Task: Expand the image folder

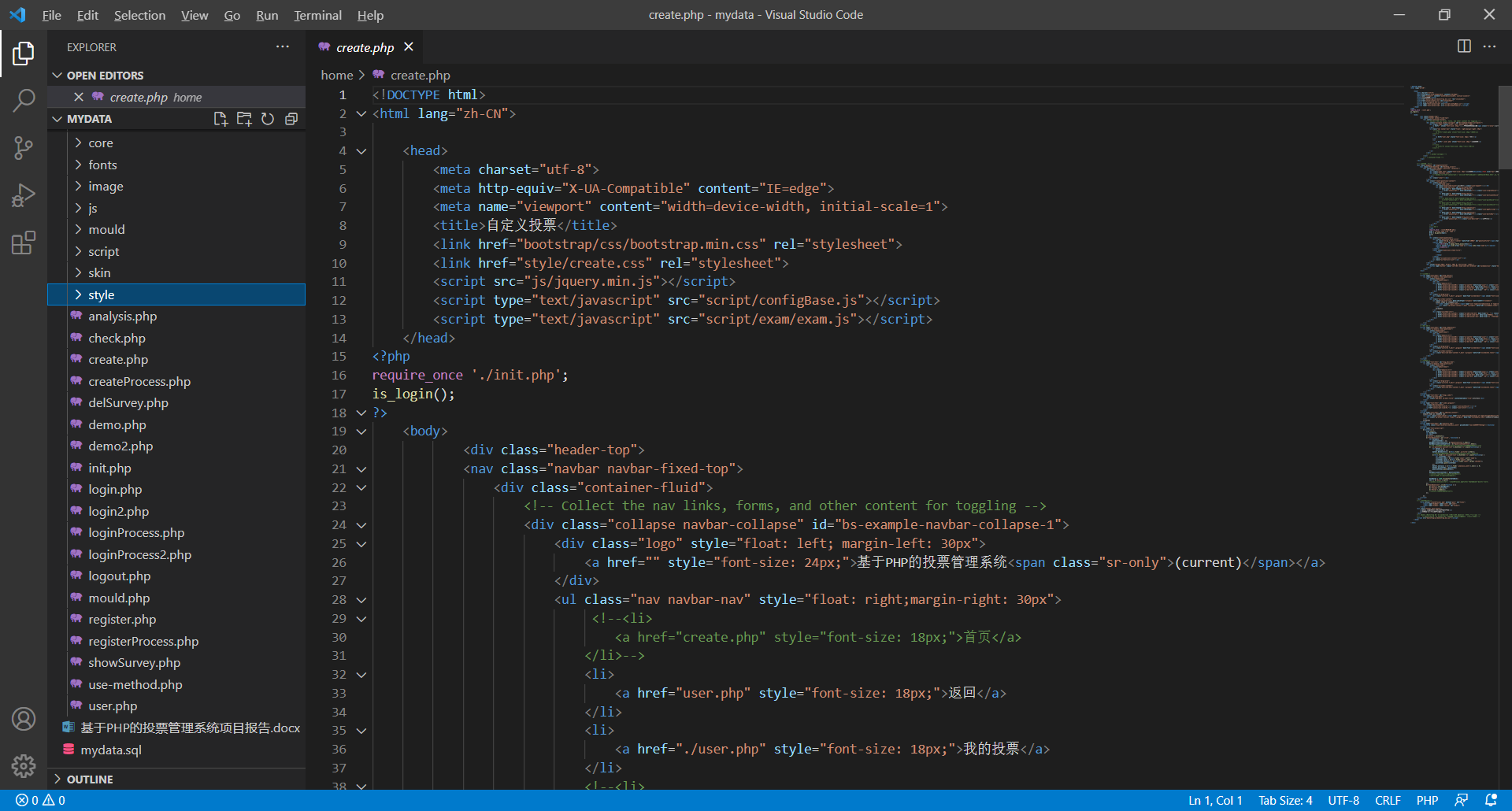Action: click(79, 187)
